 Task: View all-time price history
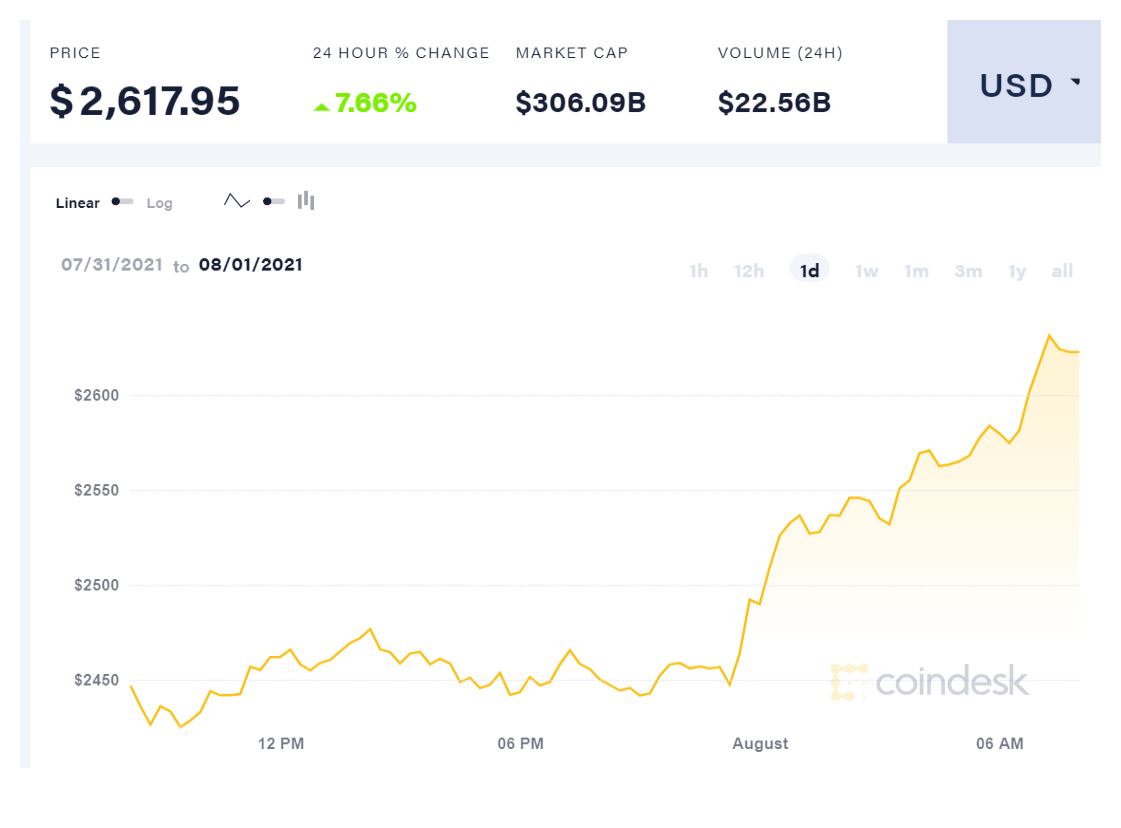tap(1062, 271)
